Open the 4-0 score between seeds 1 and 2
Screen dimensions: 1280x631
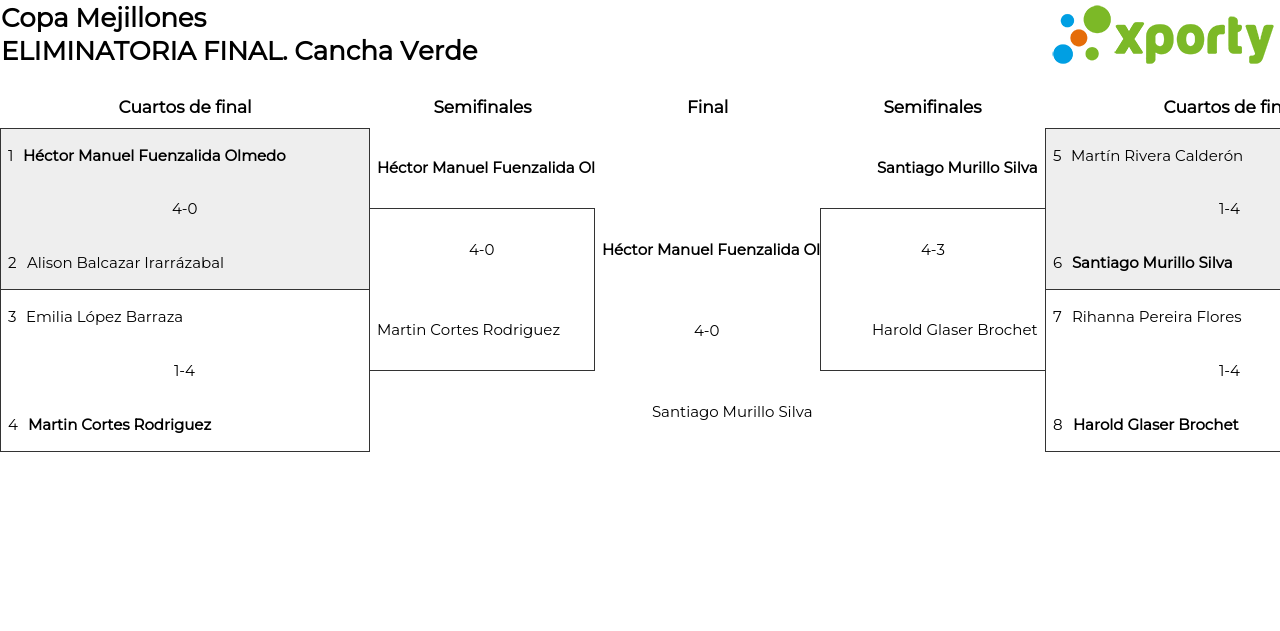[x=185, y=209]
